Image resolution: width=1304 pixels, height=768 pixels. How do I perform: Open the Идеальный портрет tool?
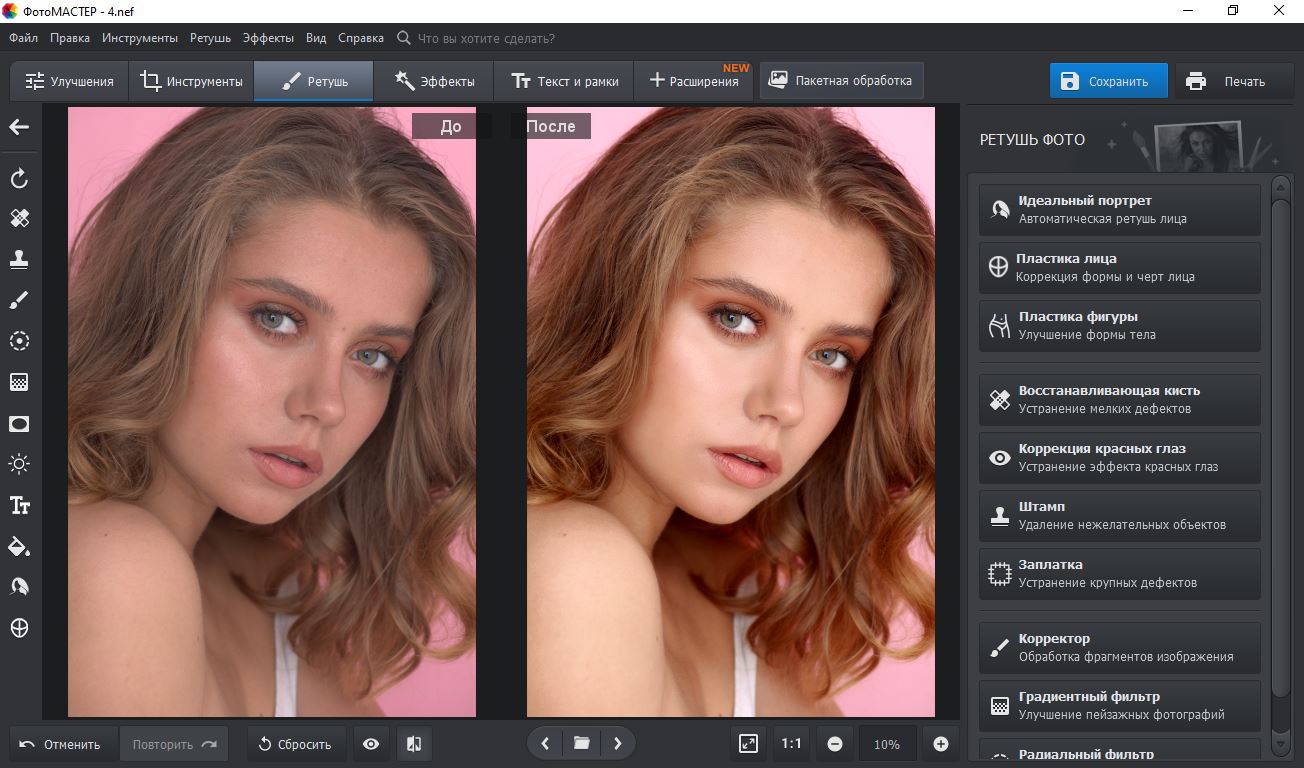pyautogui.click(x=1120, y=209)
